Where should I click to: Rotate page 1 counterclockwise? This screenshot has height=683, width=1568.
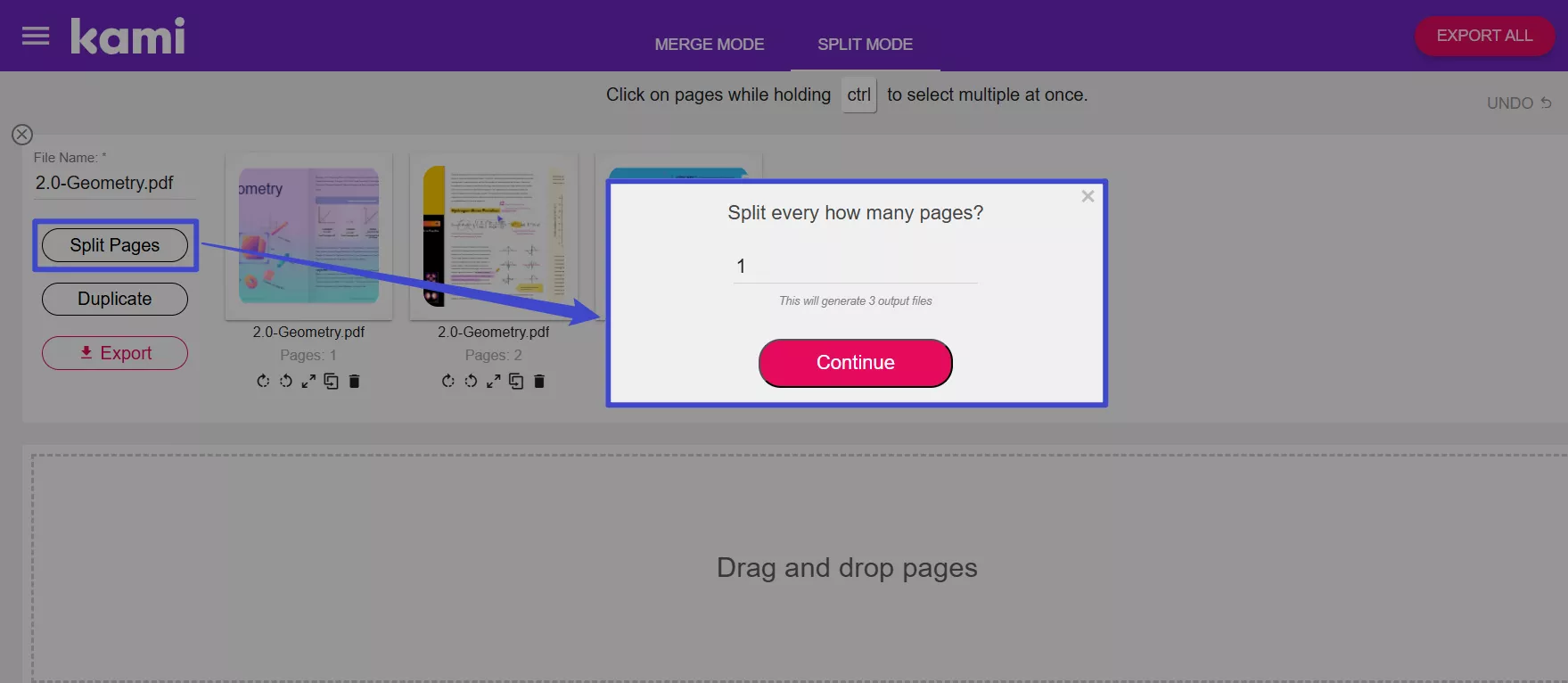pos(285,381)
